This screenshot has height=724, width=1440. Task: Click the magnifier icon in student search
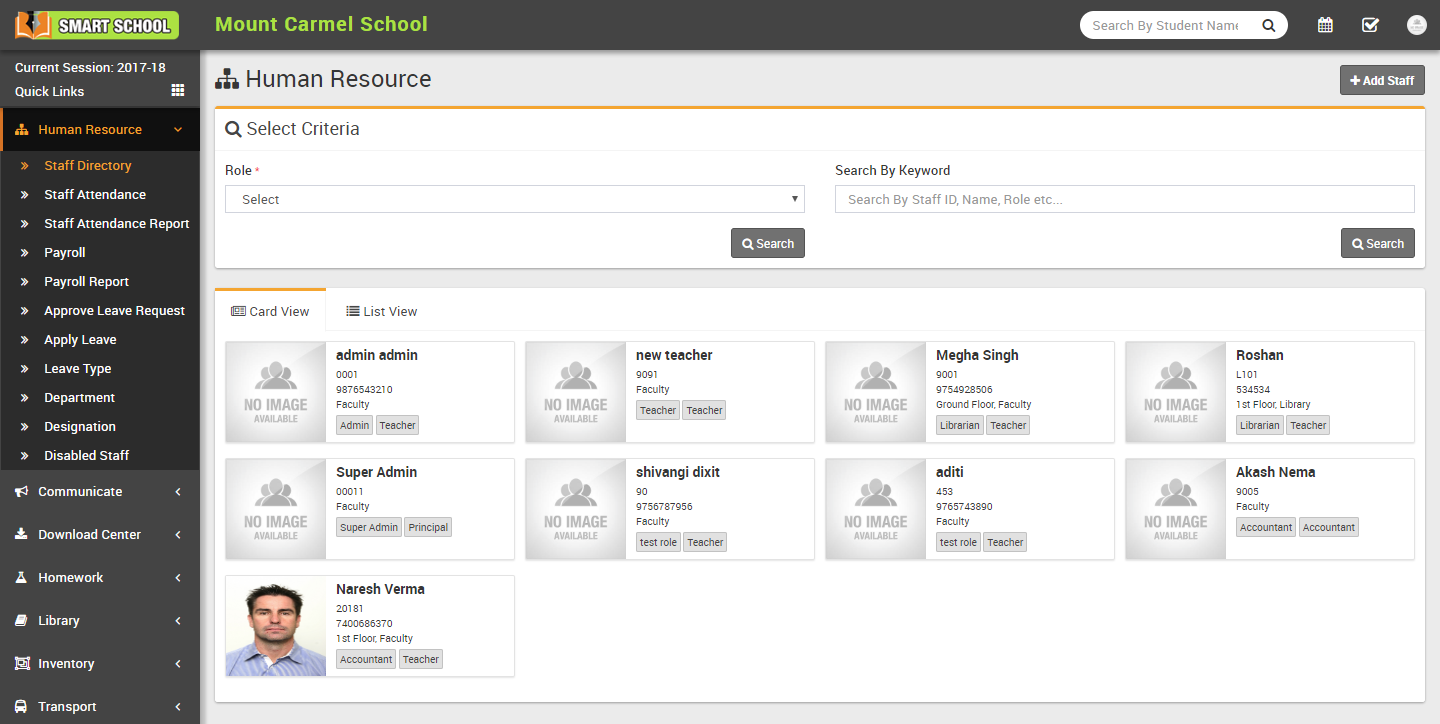[1268, 26]
